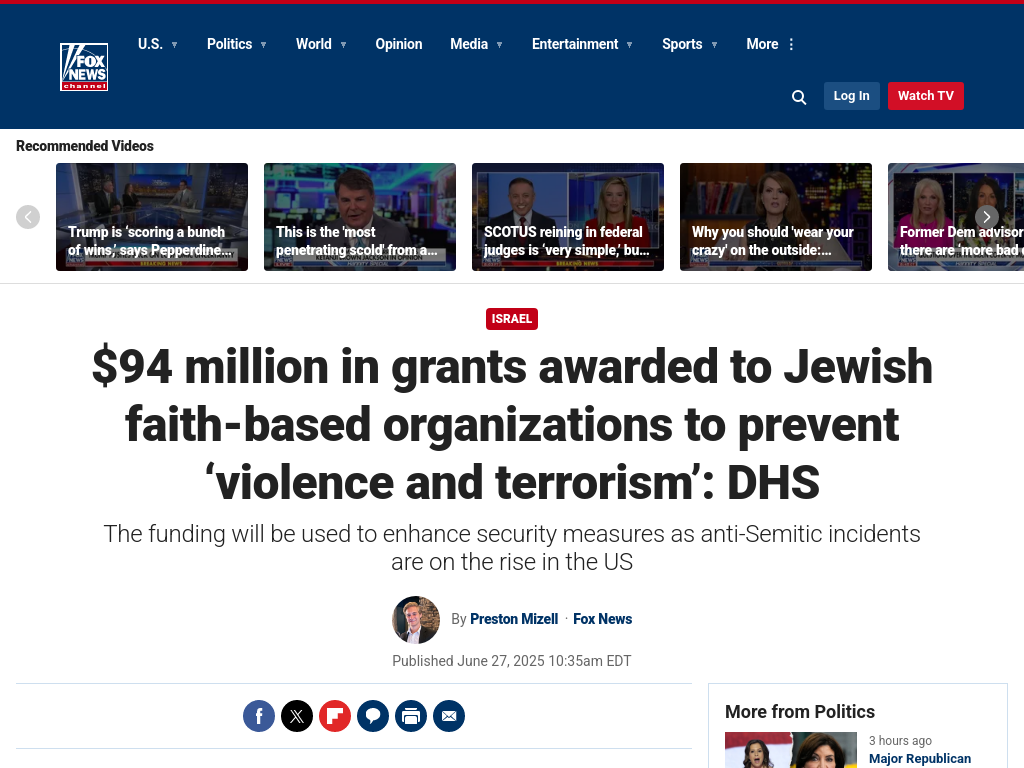Click the ISRAEL category tag
Screen dimensions: 1024x768
click(x=511, y=319)
